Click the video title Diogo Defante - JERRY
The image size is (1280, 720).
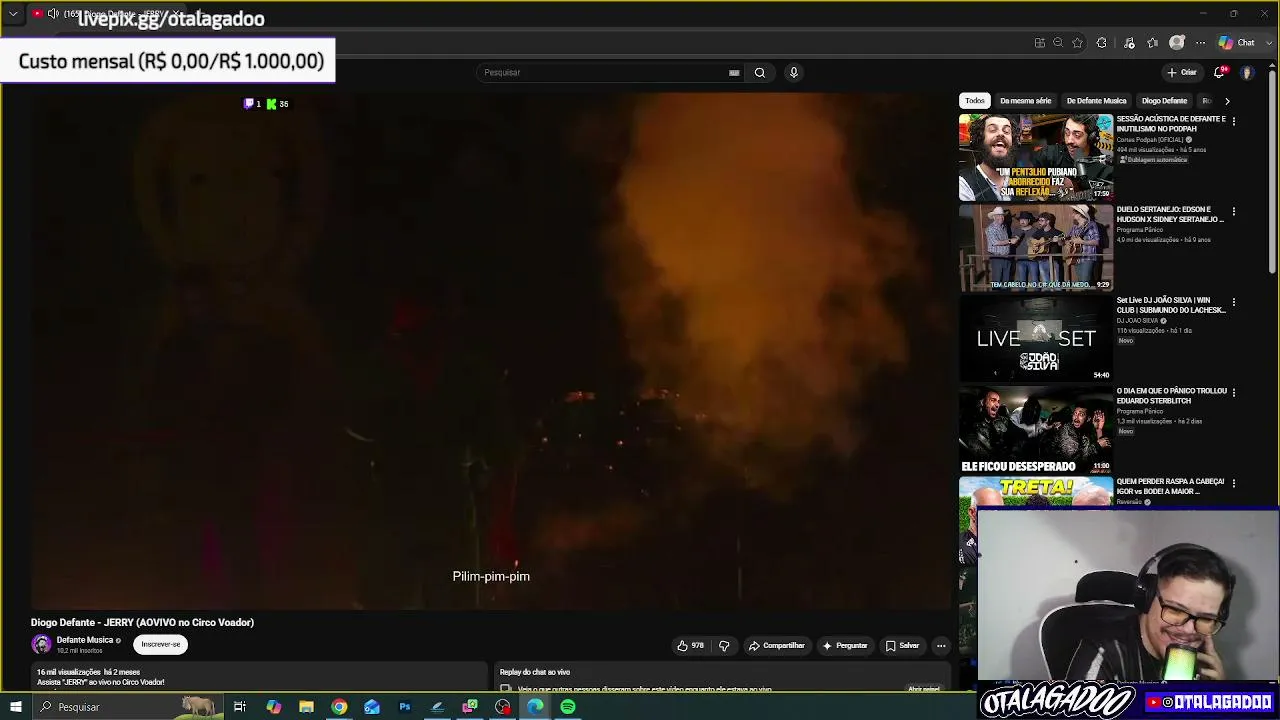(142, 622)
